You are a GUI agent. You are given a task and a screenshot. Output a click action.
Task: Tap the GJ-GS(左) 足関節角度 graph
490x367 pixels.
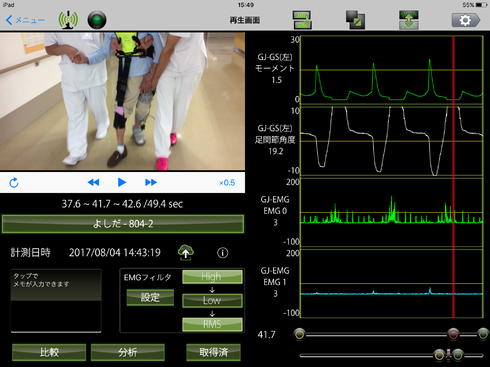tap(392, 141)
